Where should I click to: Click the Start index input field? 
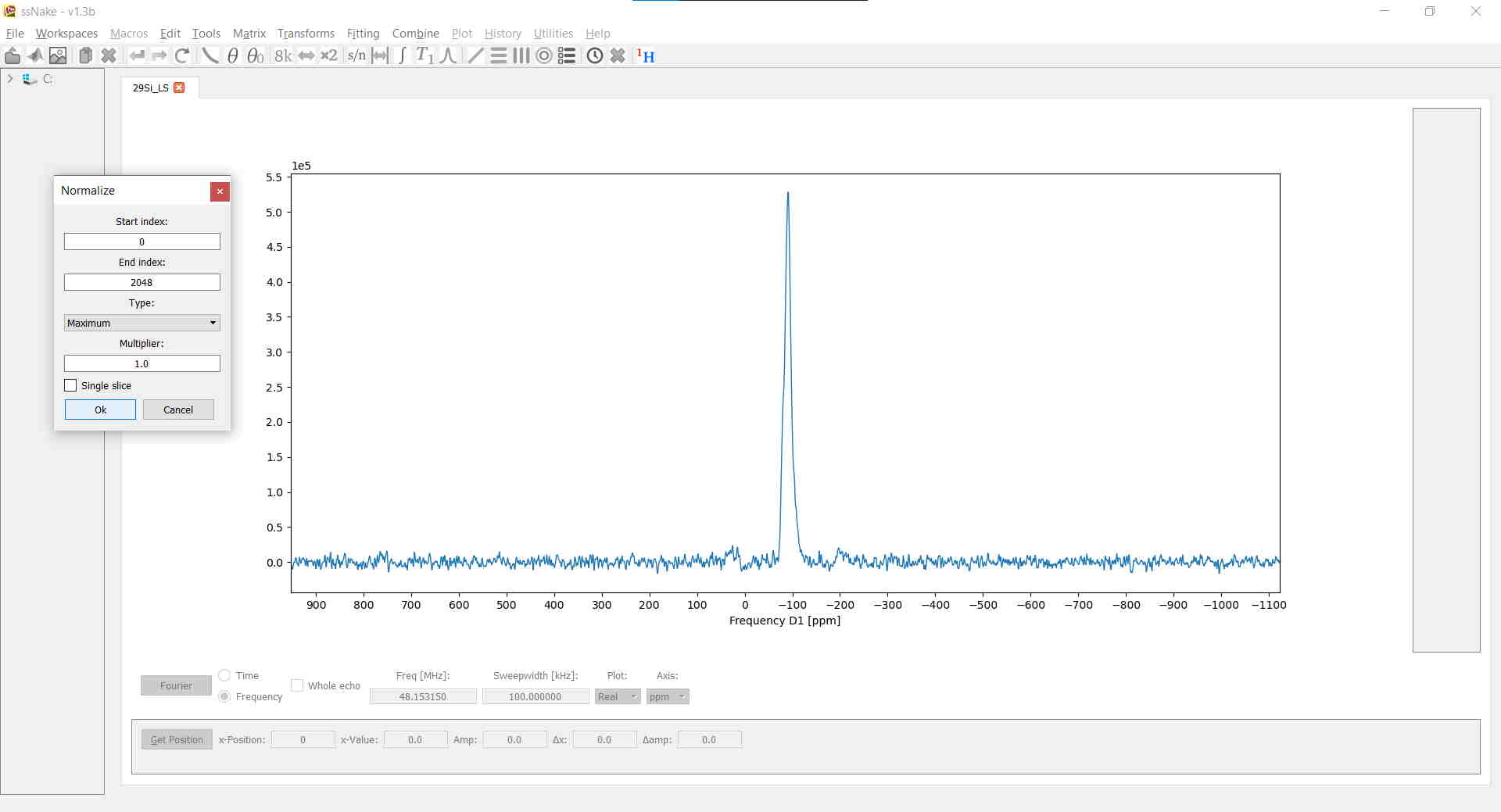(x=142, y=241)
